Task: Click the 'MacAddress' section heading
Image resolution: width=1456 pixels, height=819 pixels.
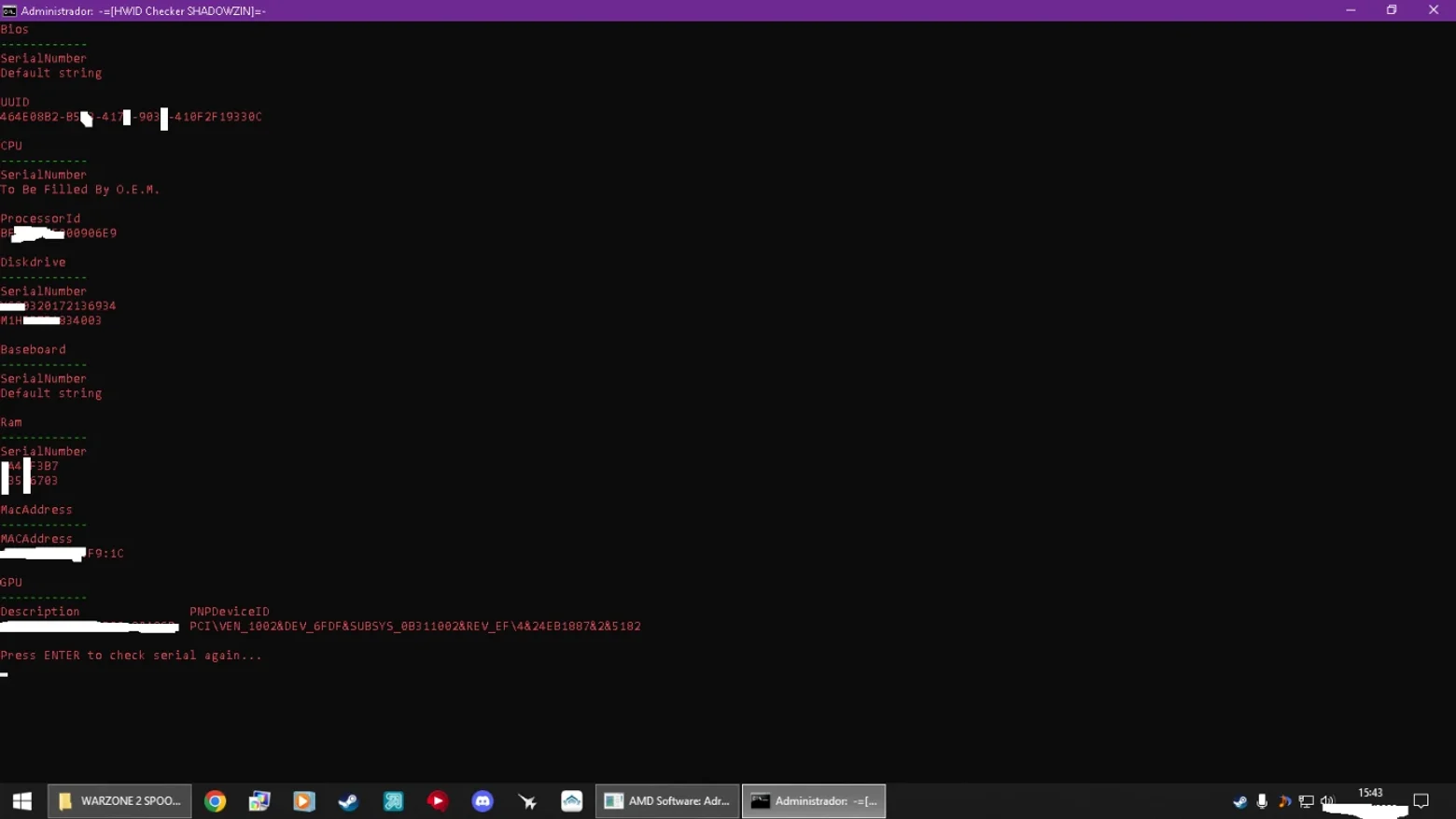Action: (x=36, y=510)
